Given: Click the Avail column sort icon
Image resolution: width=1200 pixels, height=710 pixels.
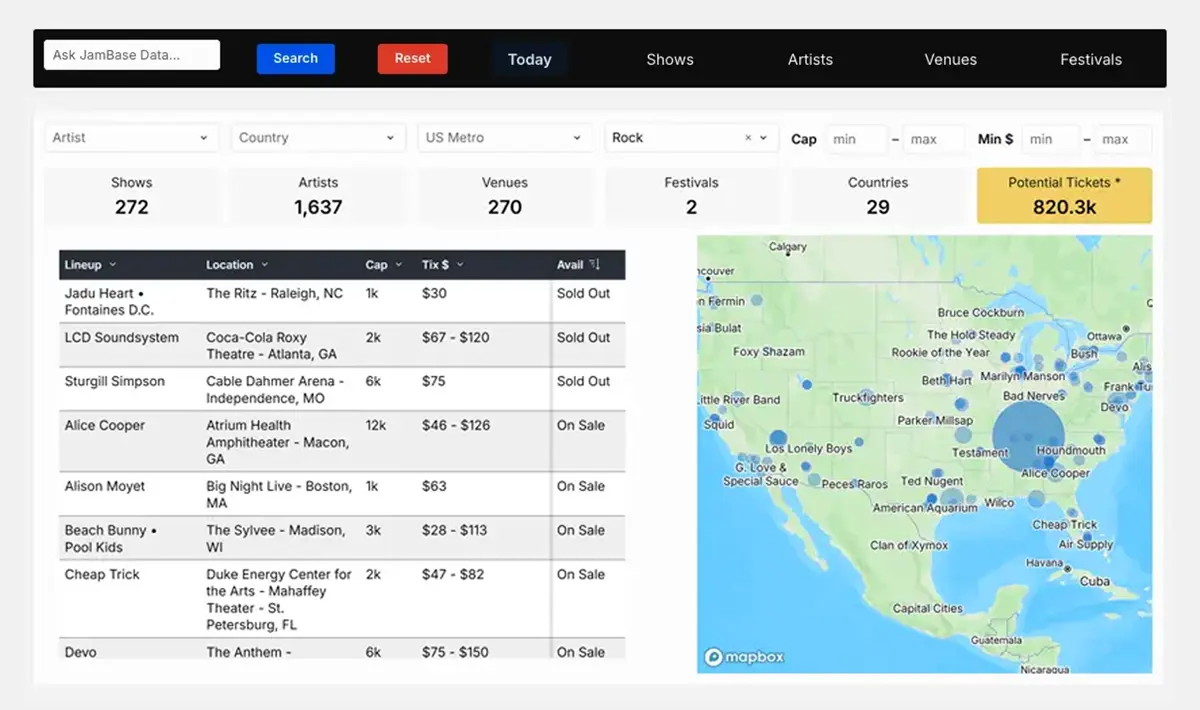Looking at the screenshot, I should pos(594,265).
